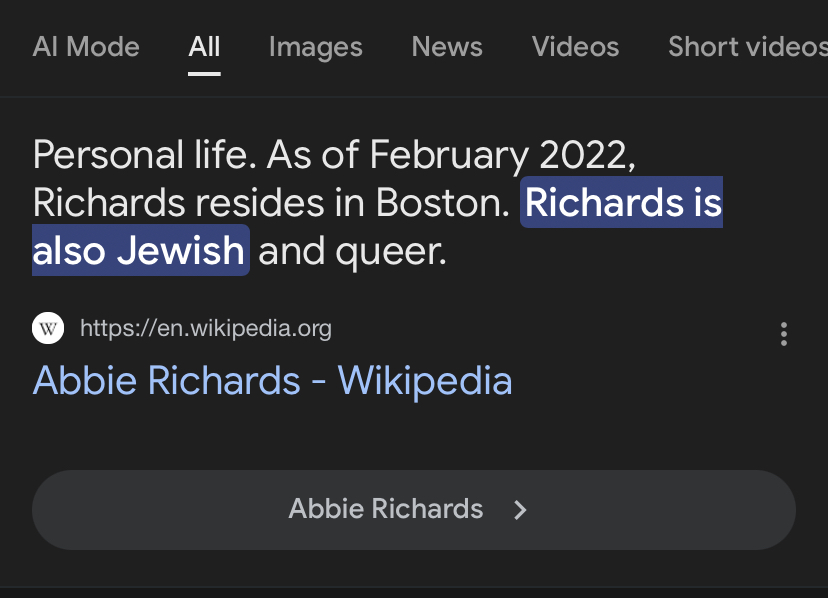Switch to the AI Mode tab

tap(86, 46)
